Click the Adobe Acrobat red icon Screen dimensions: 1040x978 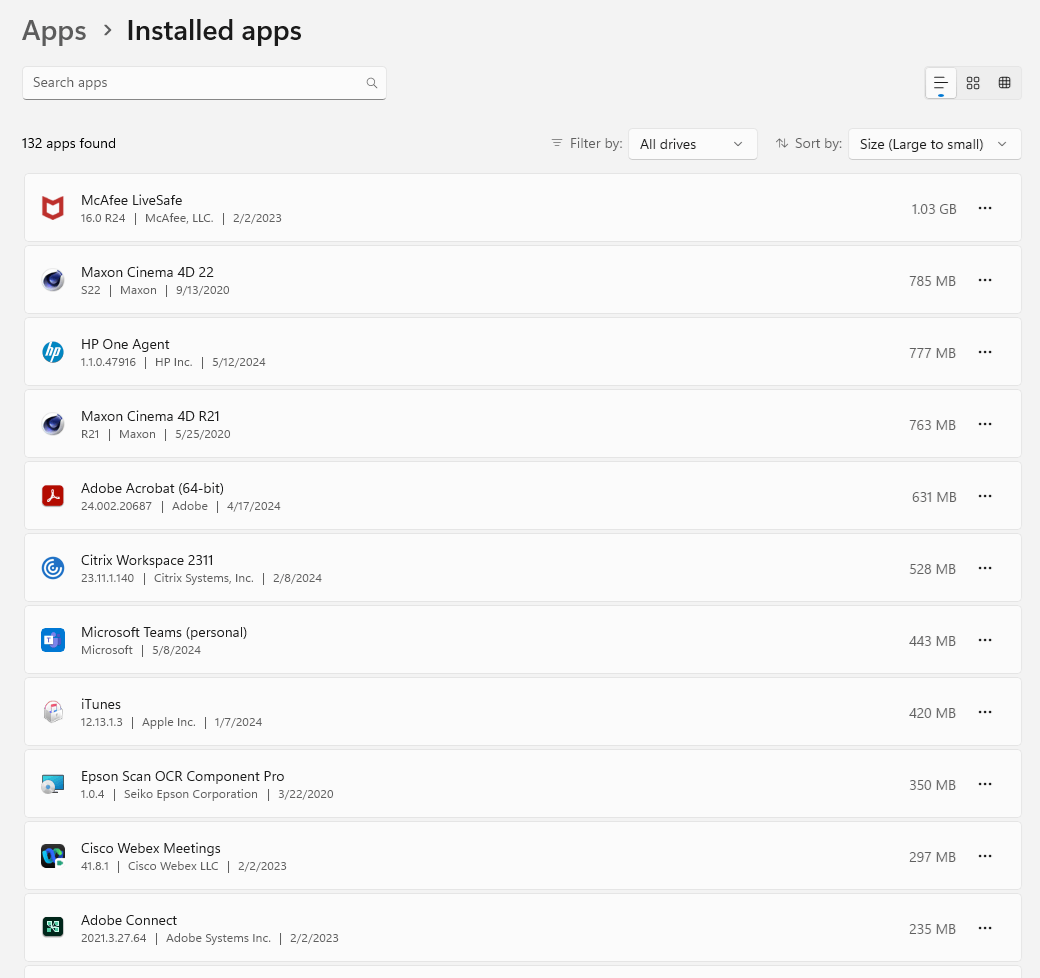pos(53,496)
